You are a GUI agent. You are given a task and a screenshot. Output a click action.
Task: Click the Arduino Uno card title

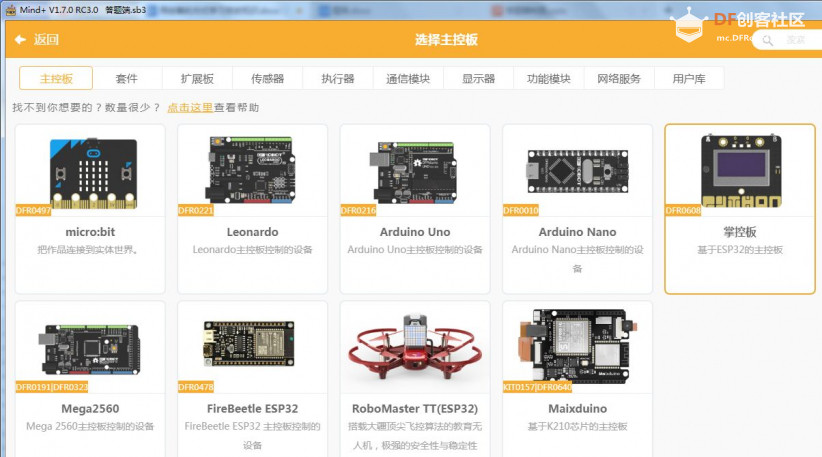pyautogui.click(x=415, y=232)
